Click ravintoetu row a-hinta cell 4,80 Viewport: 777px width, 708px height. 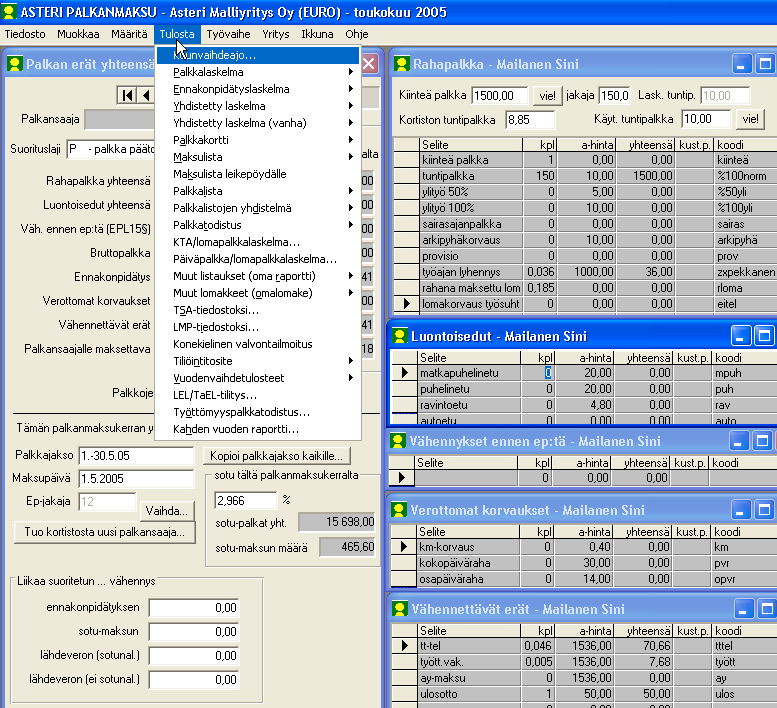[584, 405]
